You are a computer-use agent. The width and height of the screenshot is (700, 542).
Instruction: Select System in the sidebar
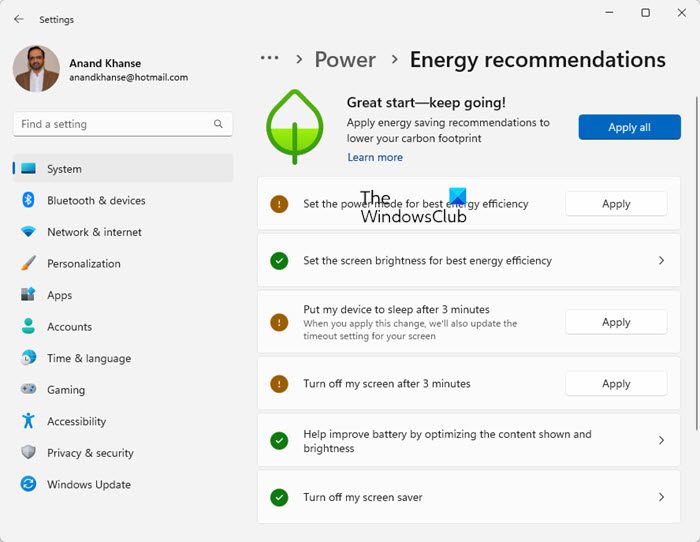[64, 169]
